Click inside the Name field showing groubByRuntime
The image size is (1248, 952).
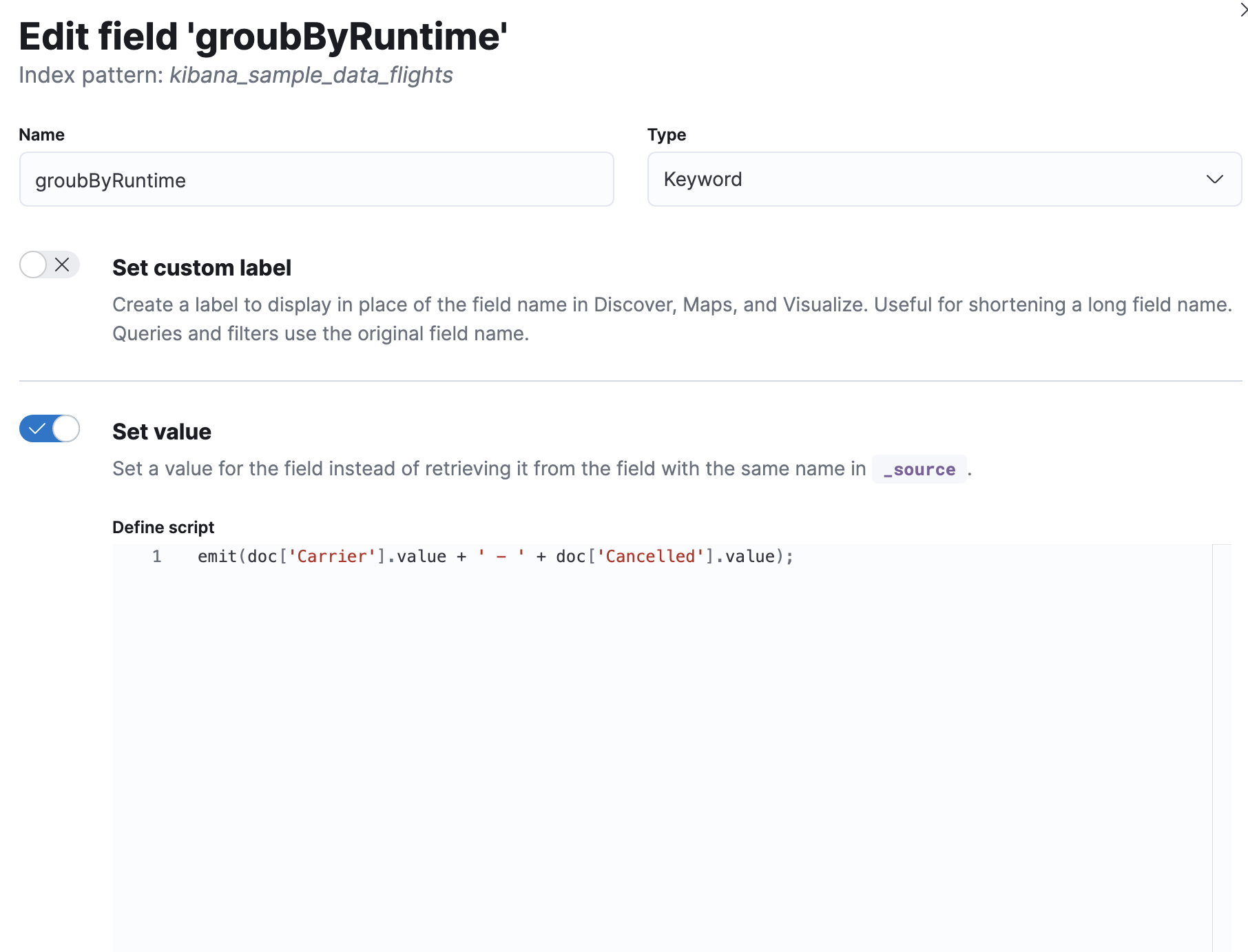pyautogui.click(x=315, y=180)
